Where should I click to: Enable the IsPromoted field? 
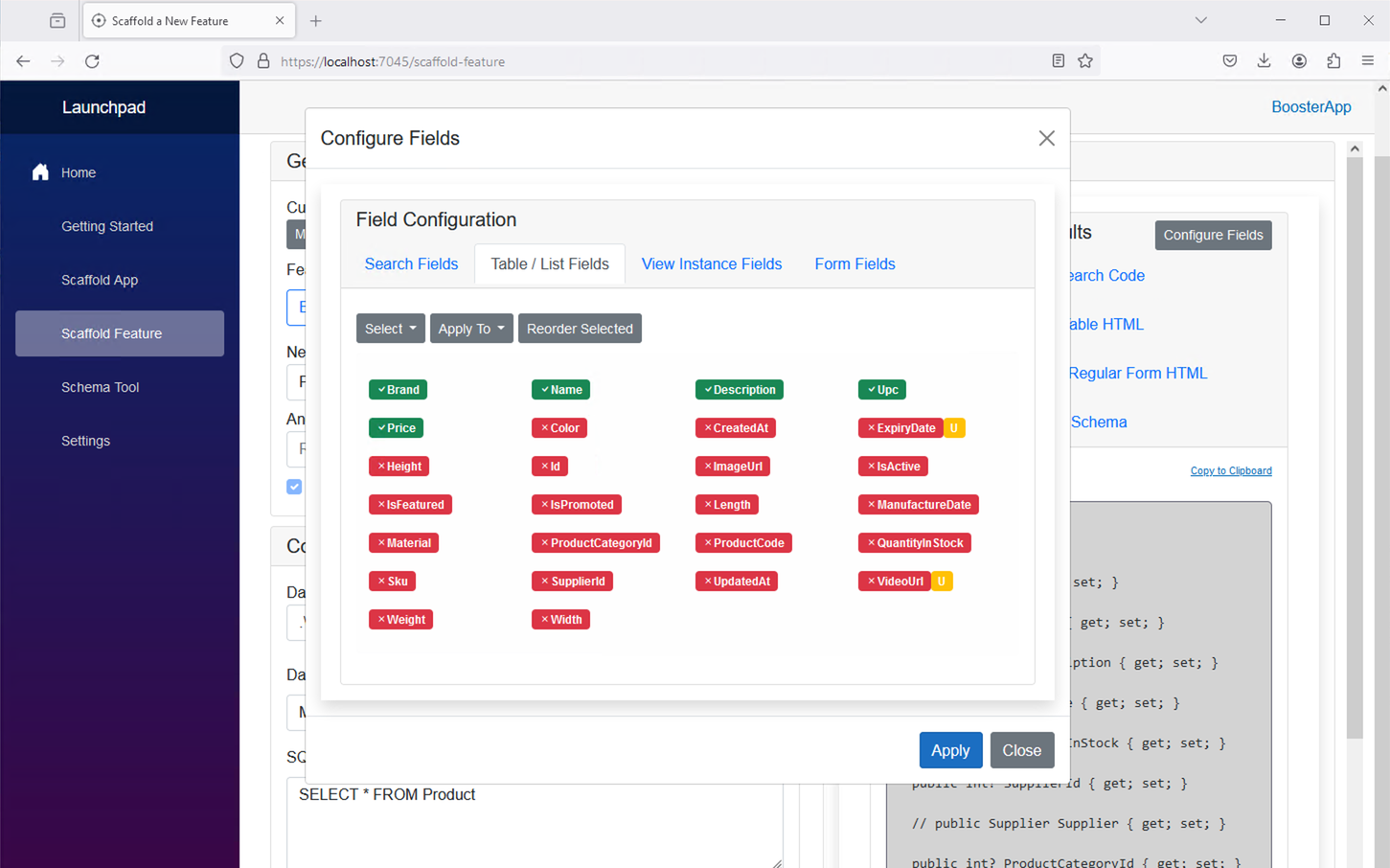(x=577, y=505)
